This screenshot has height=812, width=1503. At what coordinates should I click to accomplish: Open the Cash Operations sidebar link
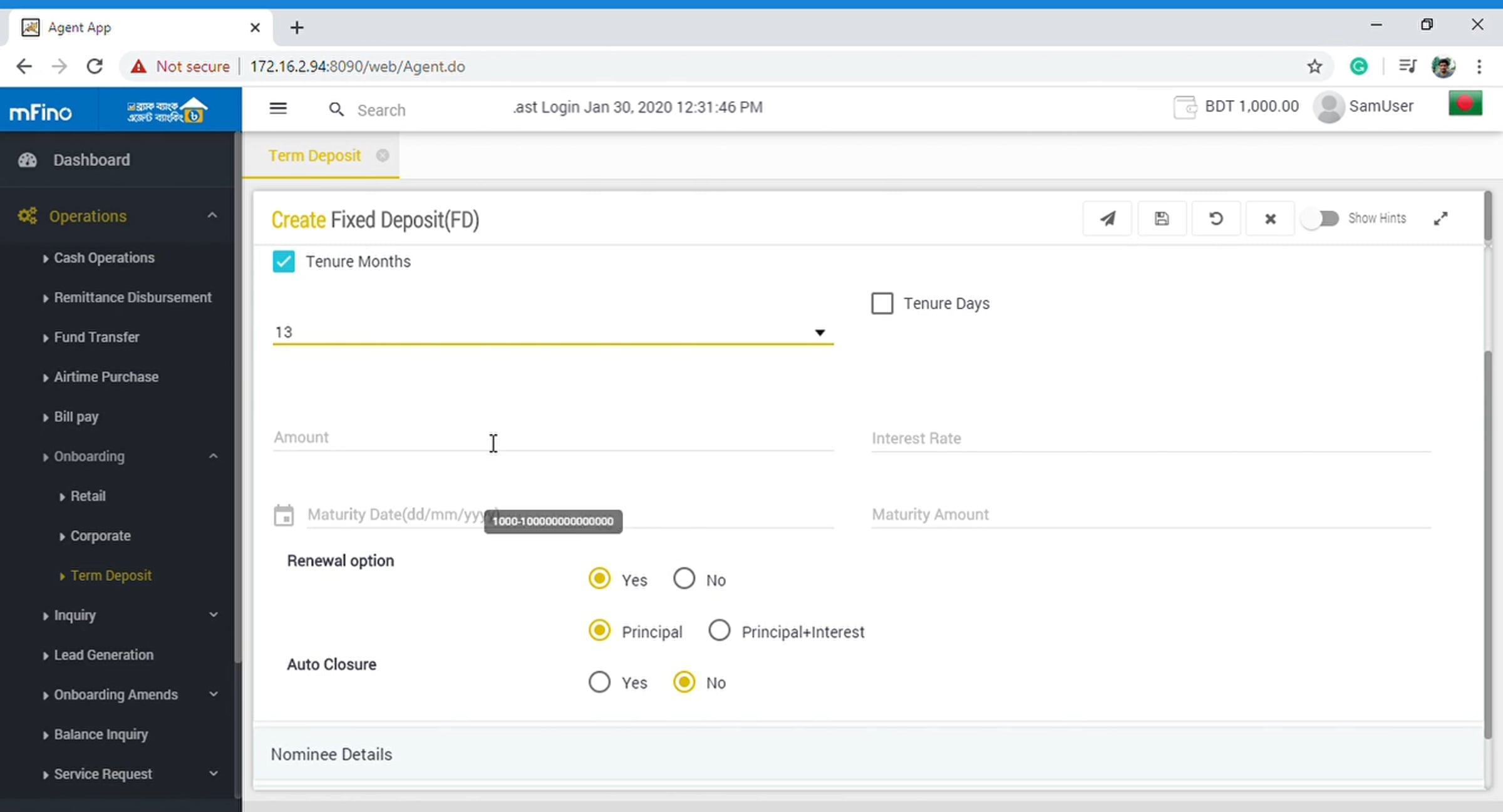[104, 258]
